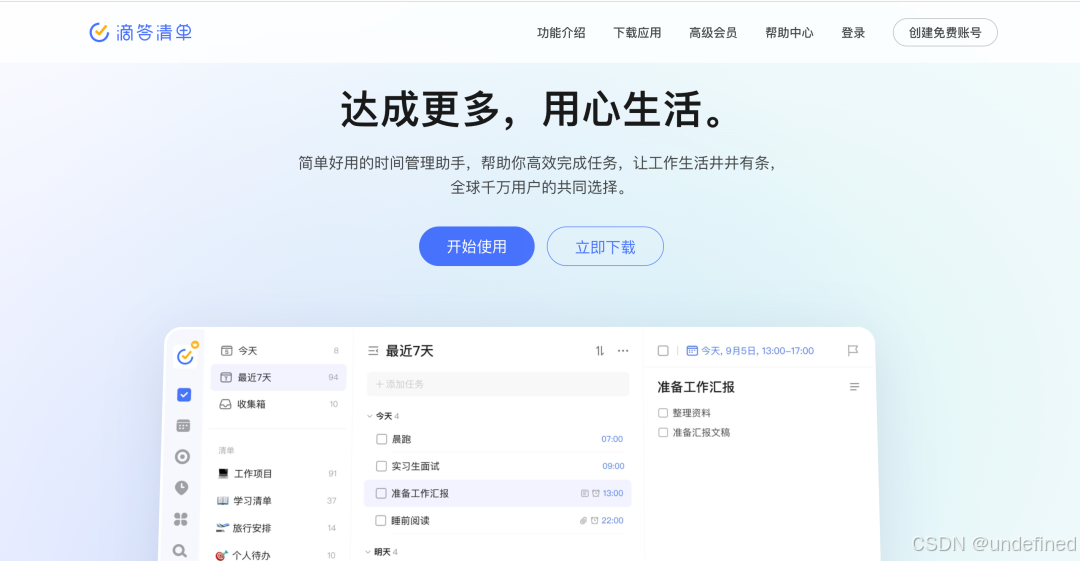Image resolution: width=1080 pixels, height=561 pixels.
Task: Check the 整理资料 subtask
Action: 663,413
